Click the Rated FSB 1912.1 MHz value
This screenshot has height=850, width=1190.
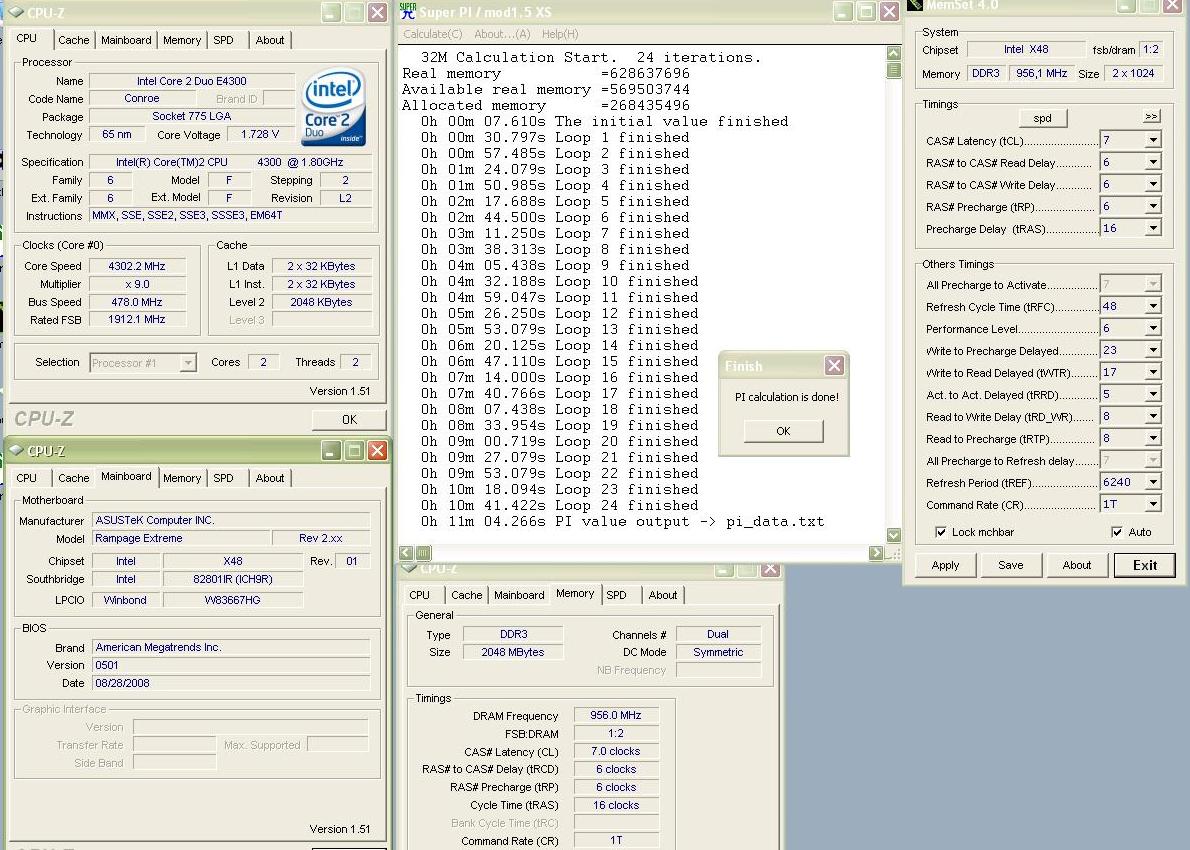137,320
